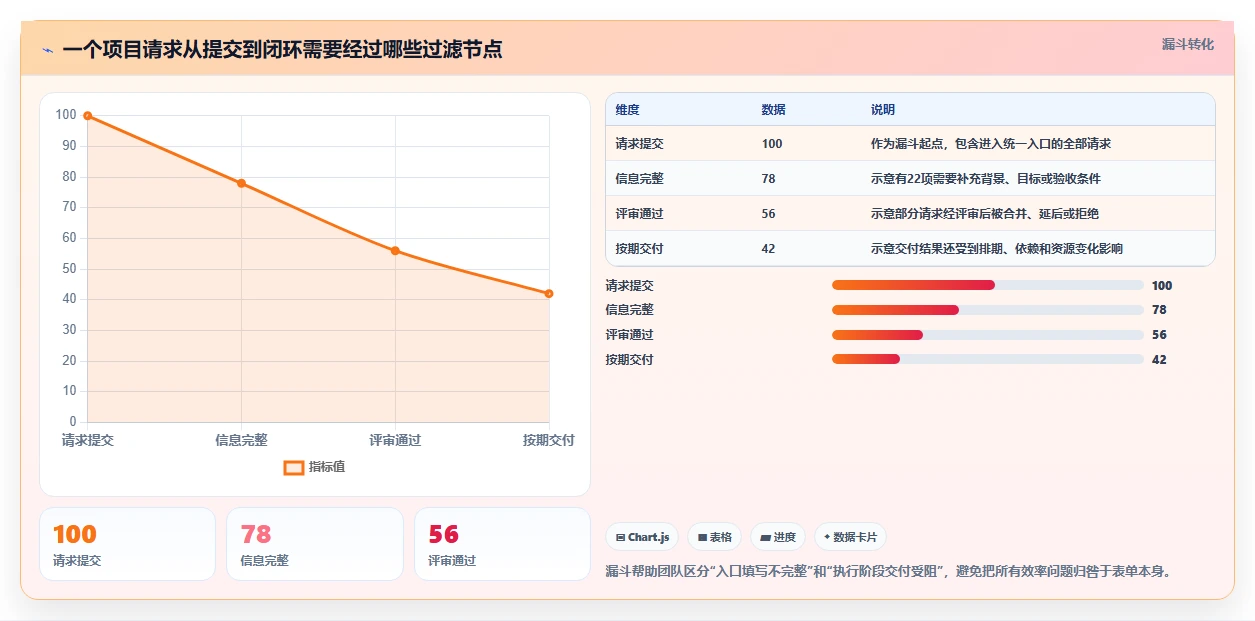Click the 评审通过 data point at 56

coord(395,250)
